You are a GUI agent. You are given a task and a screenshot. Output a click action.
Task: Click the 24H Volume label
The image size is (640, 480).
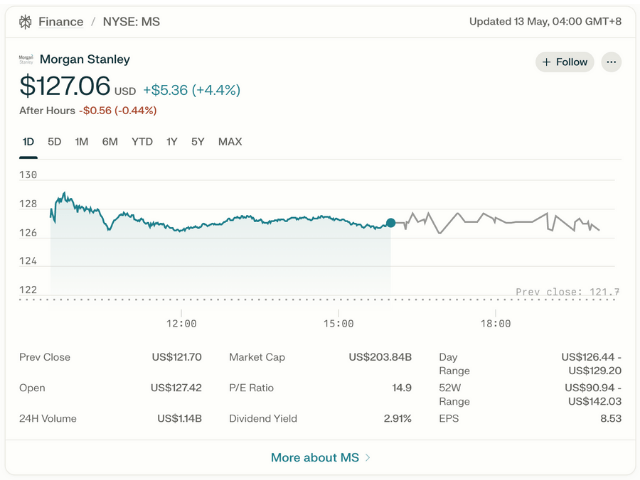point(48,419)
